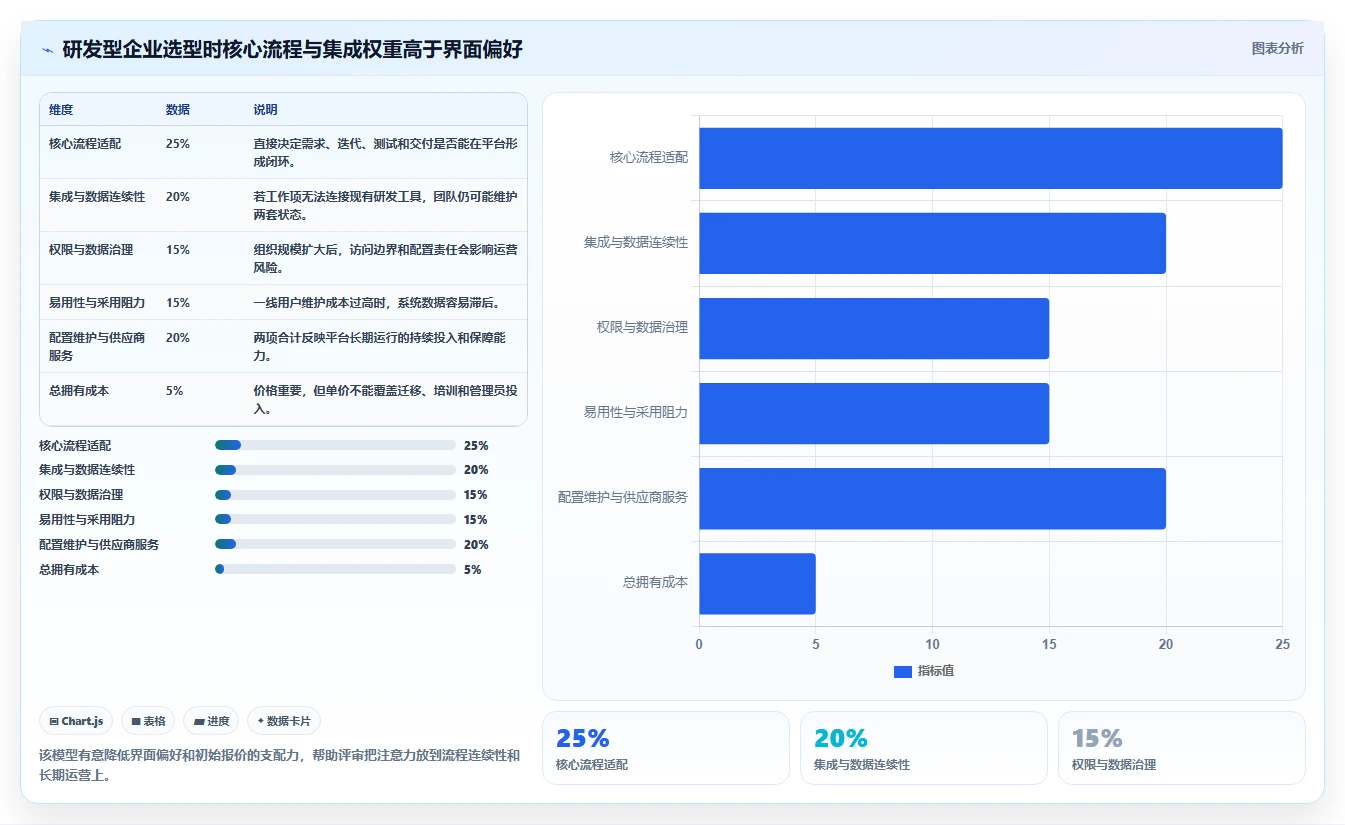Click the chart title heading text
Viewport: 1345px width, 825px height.
point(292,49)
